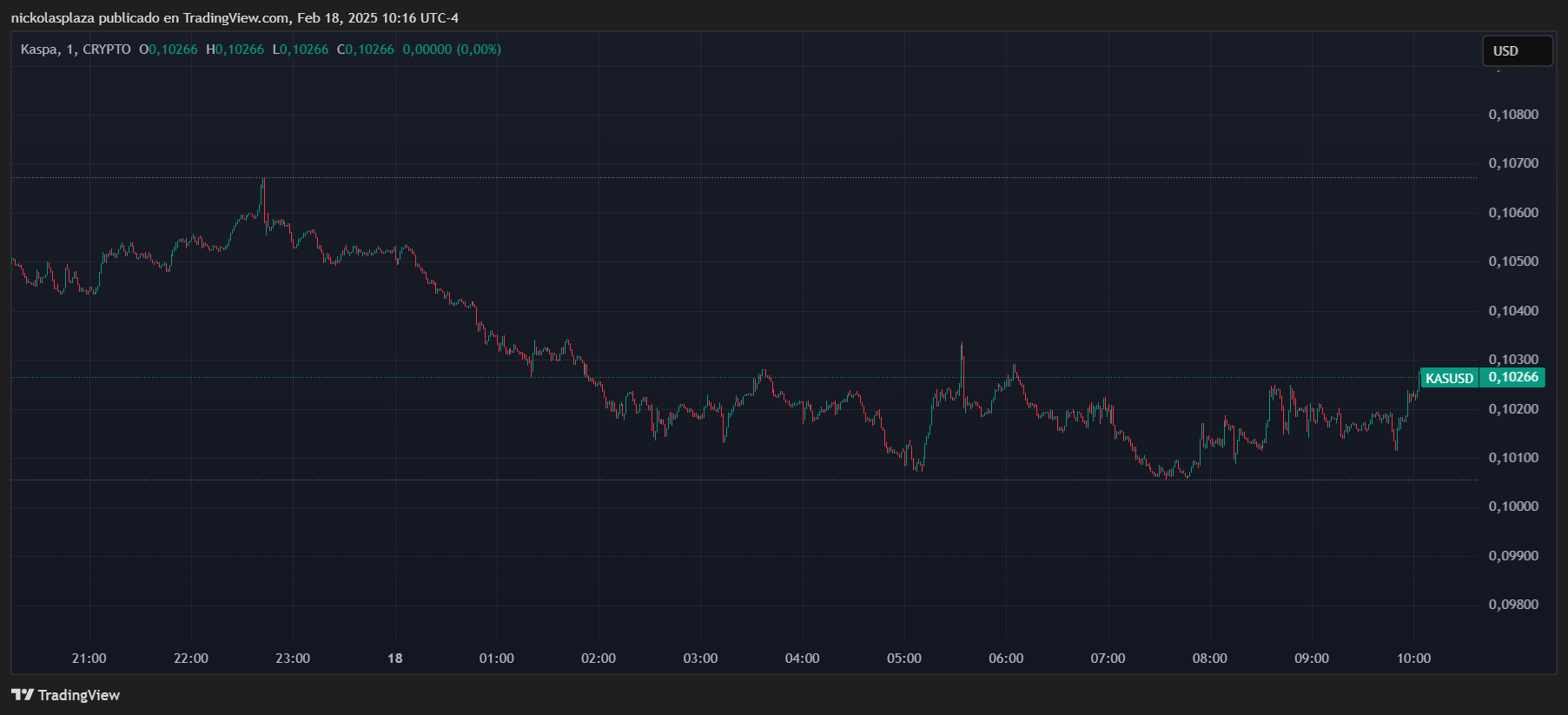This screenshot has width=1568, height=715.
Task: Click the Kaspa, 1, CRYPTO symbol title
Action: [76, 50]
